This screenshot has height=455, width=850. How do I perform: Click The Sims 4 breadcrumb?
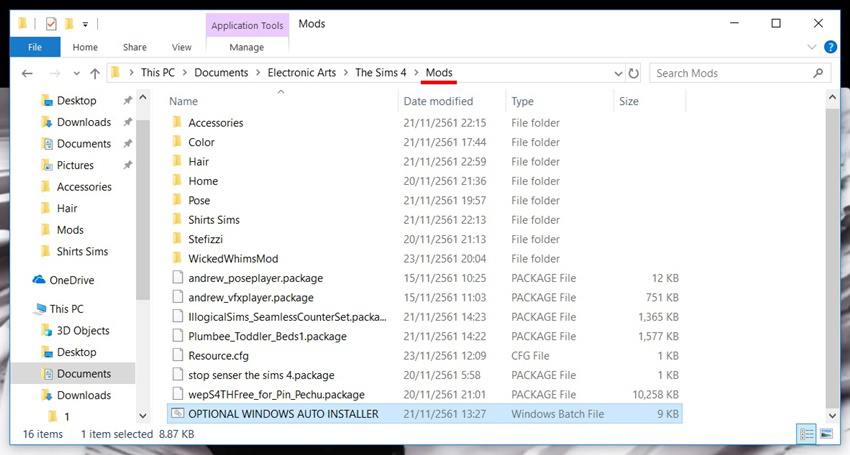coord(381,73)
